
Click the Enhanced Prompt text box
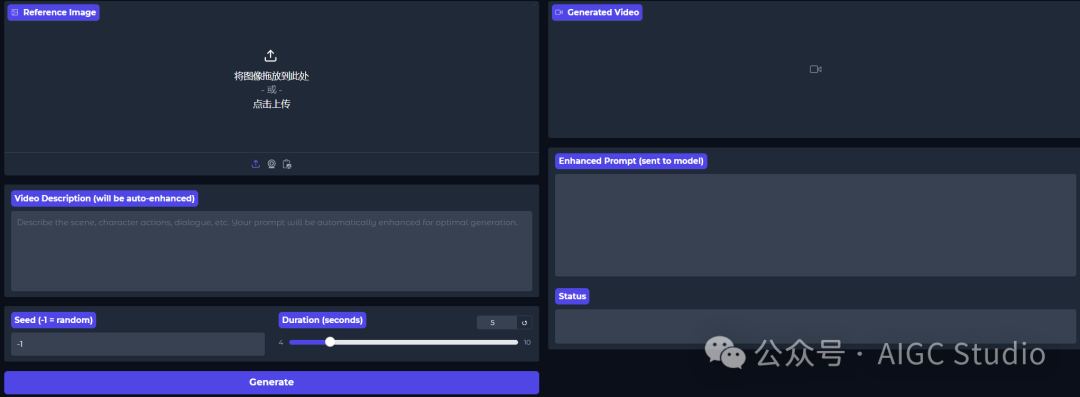click(x=816, y=225)
